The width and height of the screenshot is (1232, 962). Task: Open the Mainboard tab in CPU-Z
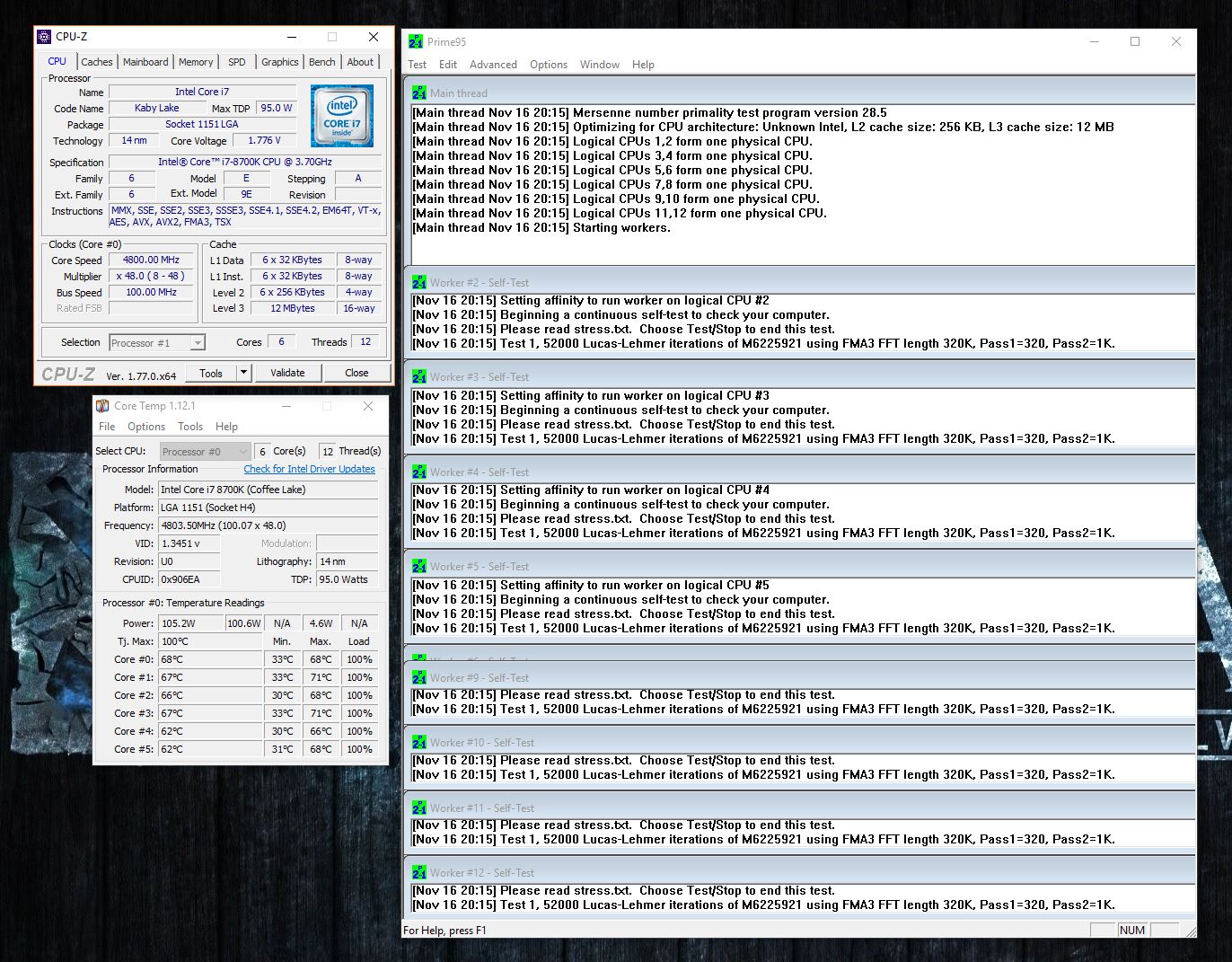pyautogui.click(x=145, y=62)
